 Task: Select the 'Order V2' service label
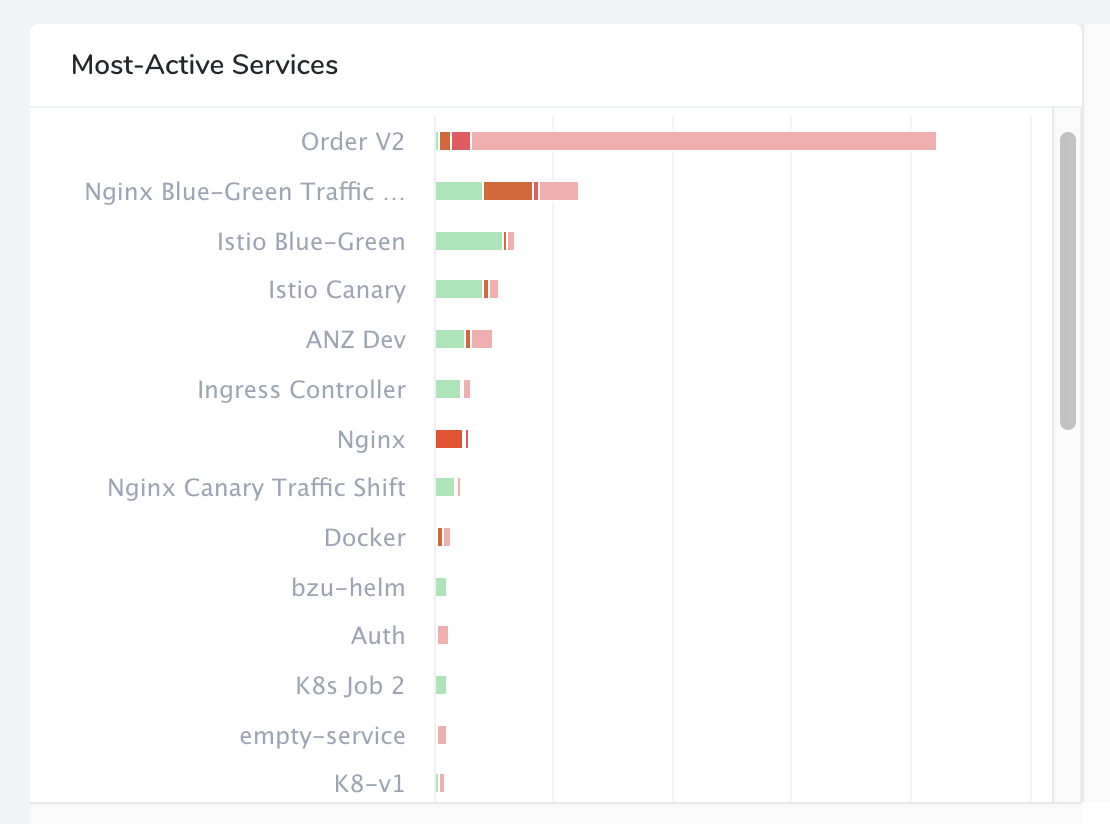click(x=353, y=142)
